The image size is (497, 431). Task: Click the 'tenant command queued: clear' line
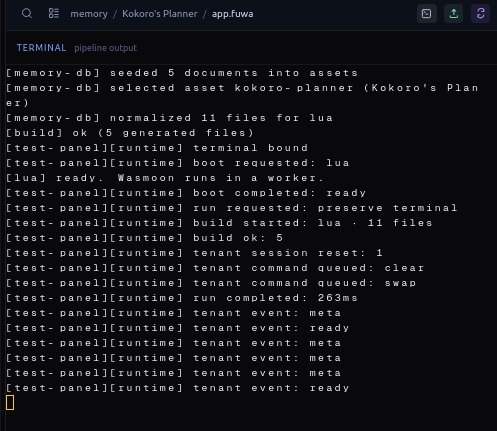click(215, 268)
